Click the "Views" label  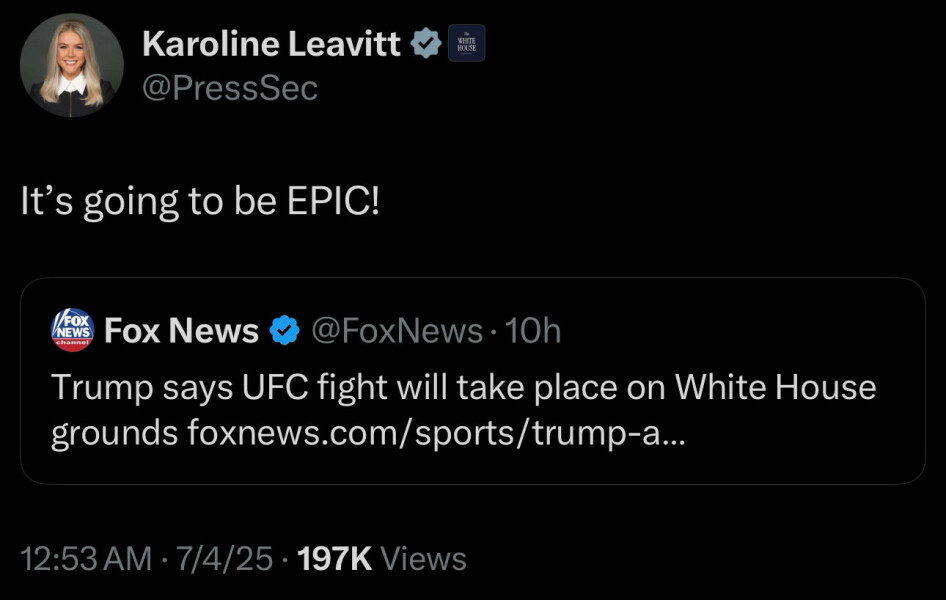(424, 558)
